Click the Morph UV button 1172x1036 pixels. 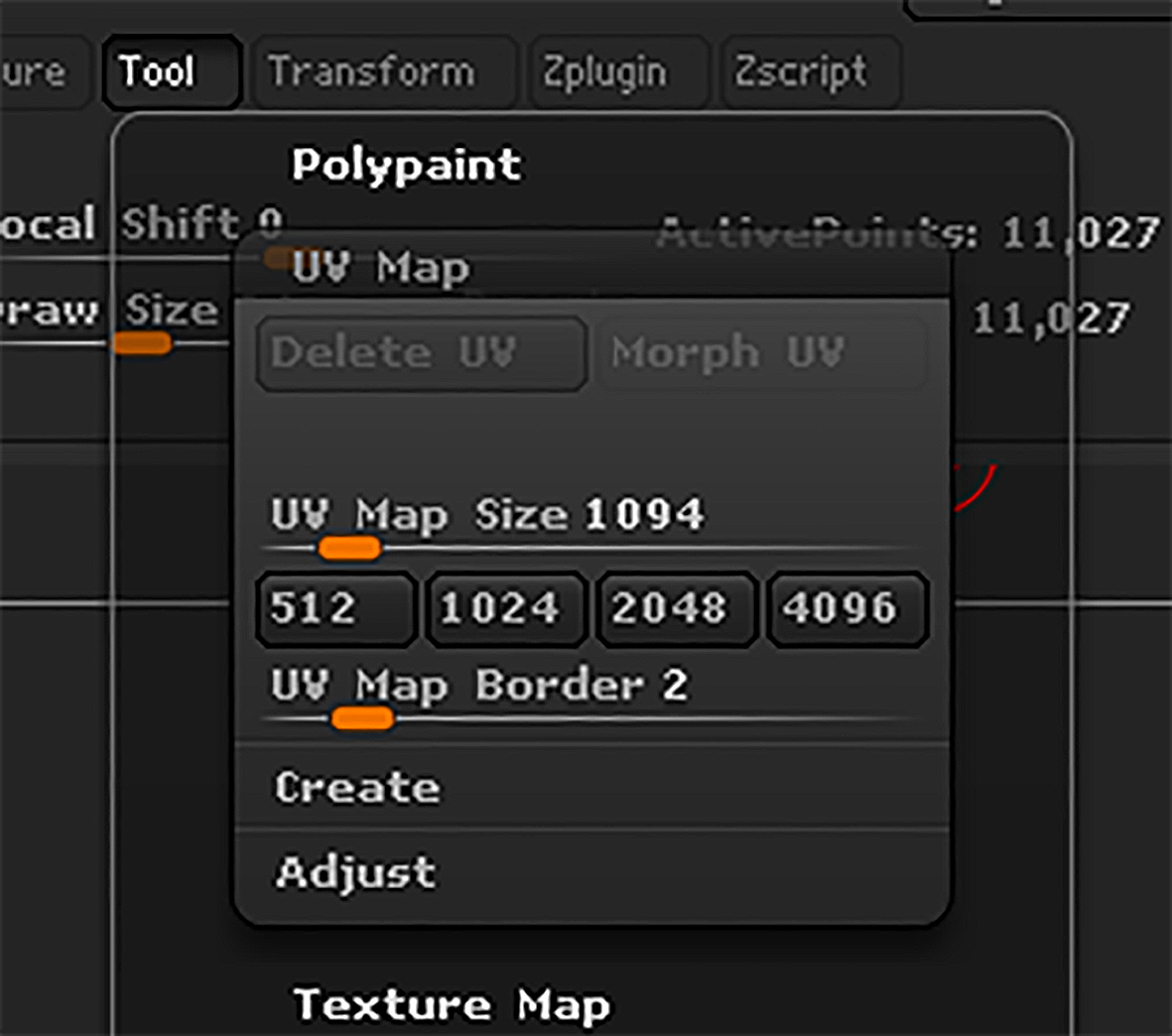[759, 353]
